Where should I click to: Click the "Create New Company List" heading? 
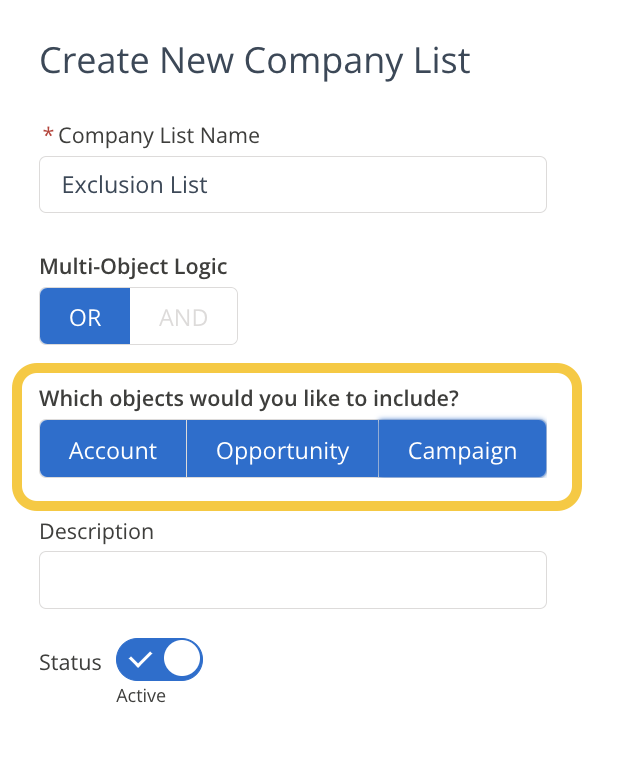click(x=254, y=61)
